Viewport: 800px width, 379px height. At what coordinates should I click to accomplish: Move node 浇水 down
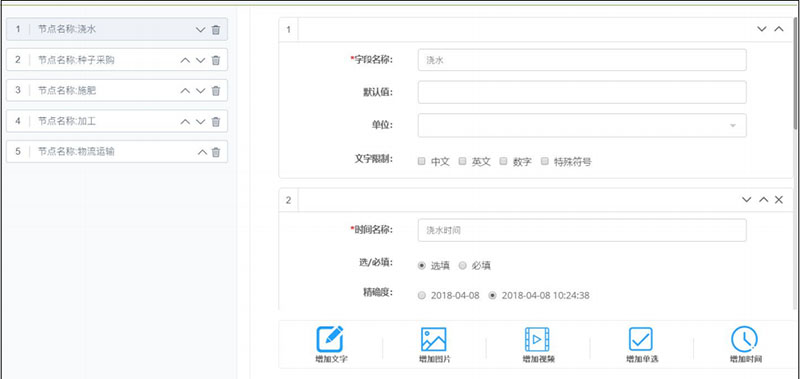click(201, 30)
